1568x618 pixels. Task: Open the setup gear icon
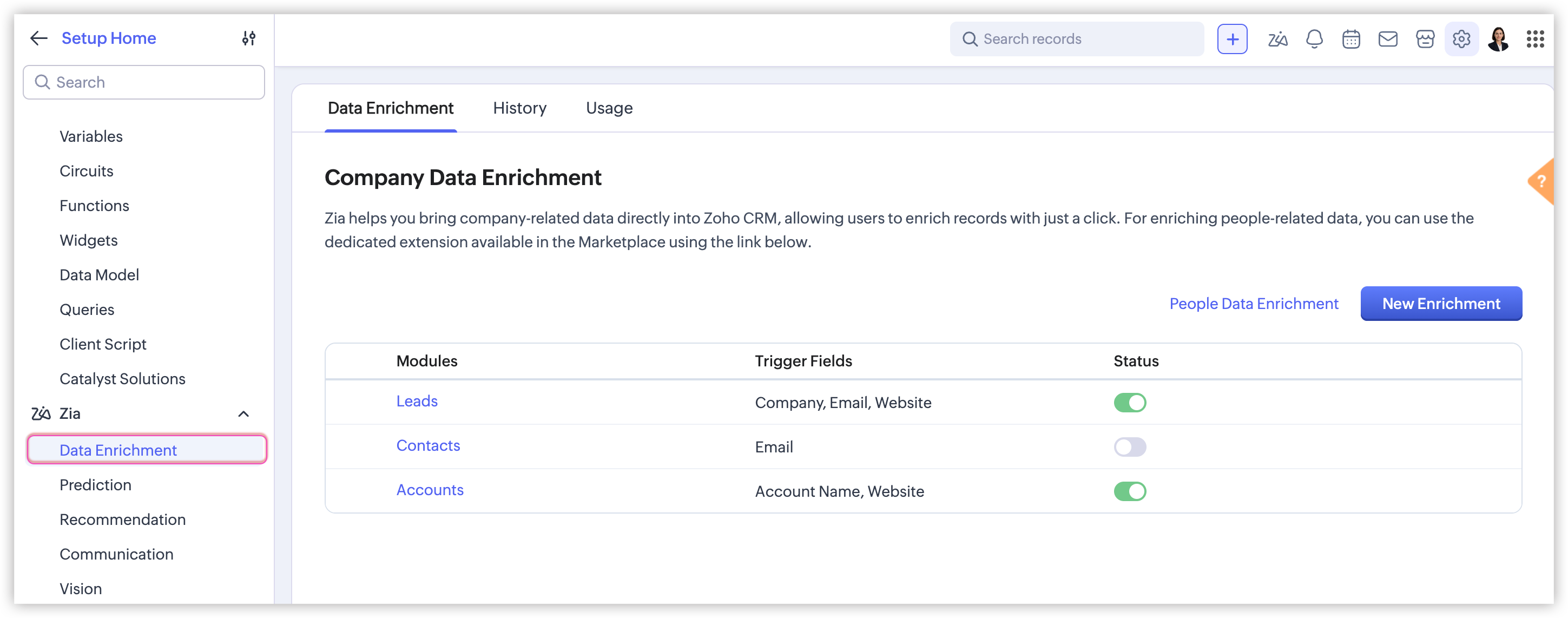coord(1461,40)
